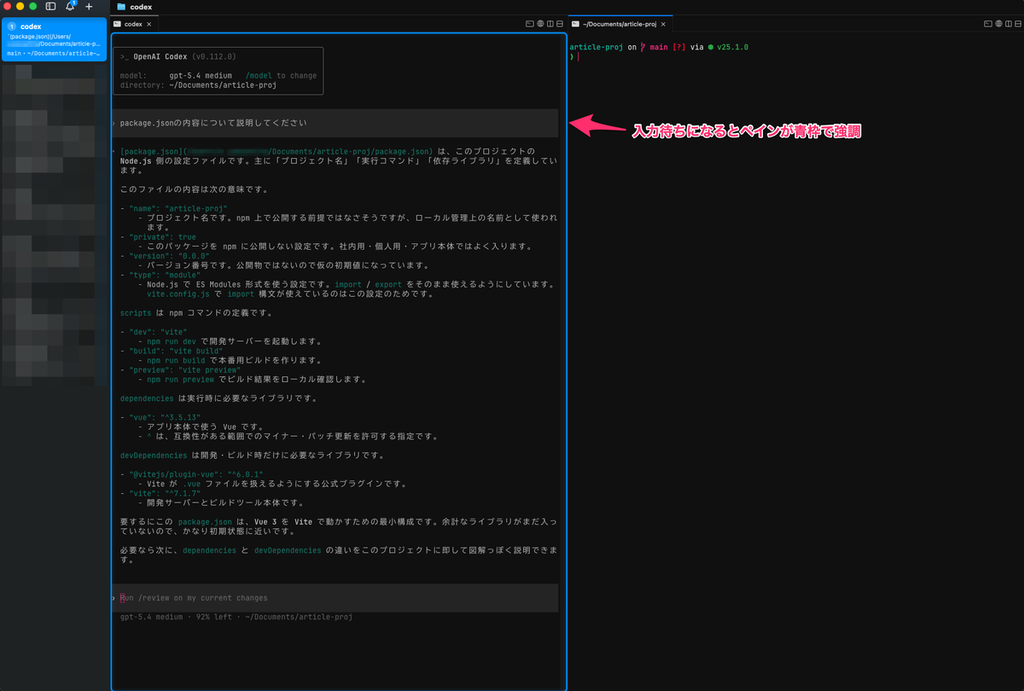Screen dimensions: 1024x691
Task: Click the '"version": "0.0.0"' line
Action: (x=169, y=256)
